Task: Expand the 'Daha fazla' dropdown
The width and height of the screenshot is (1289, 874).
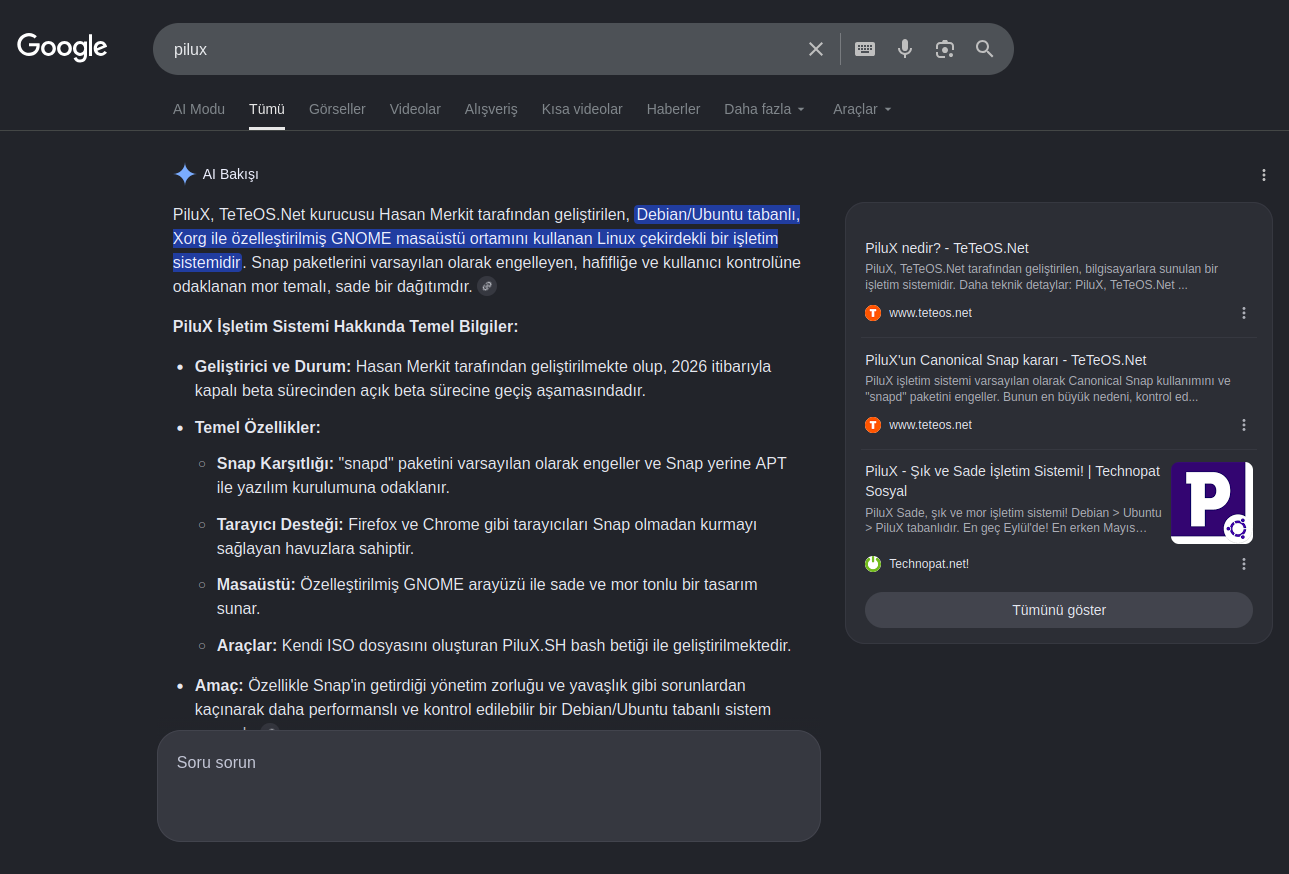Action: pos(765,109)
